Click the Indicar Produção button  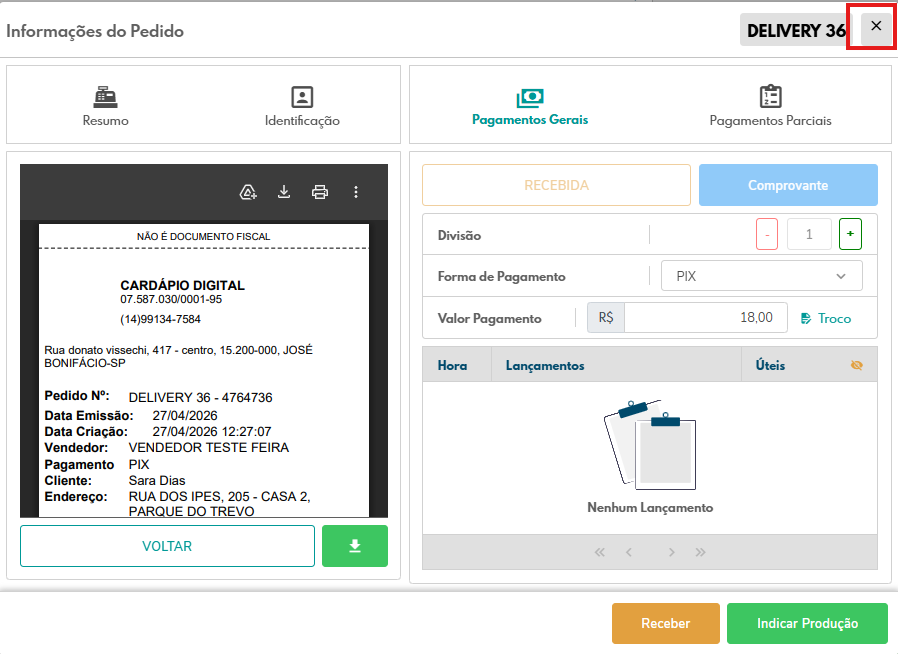pyautogui.click(x=807, y=623)
